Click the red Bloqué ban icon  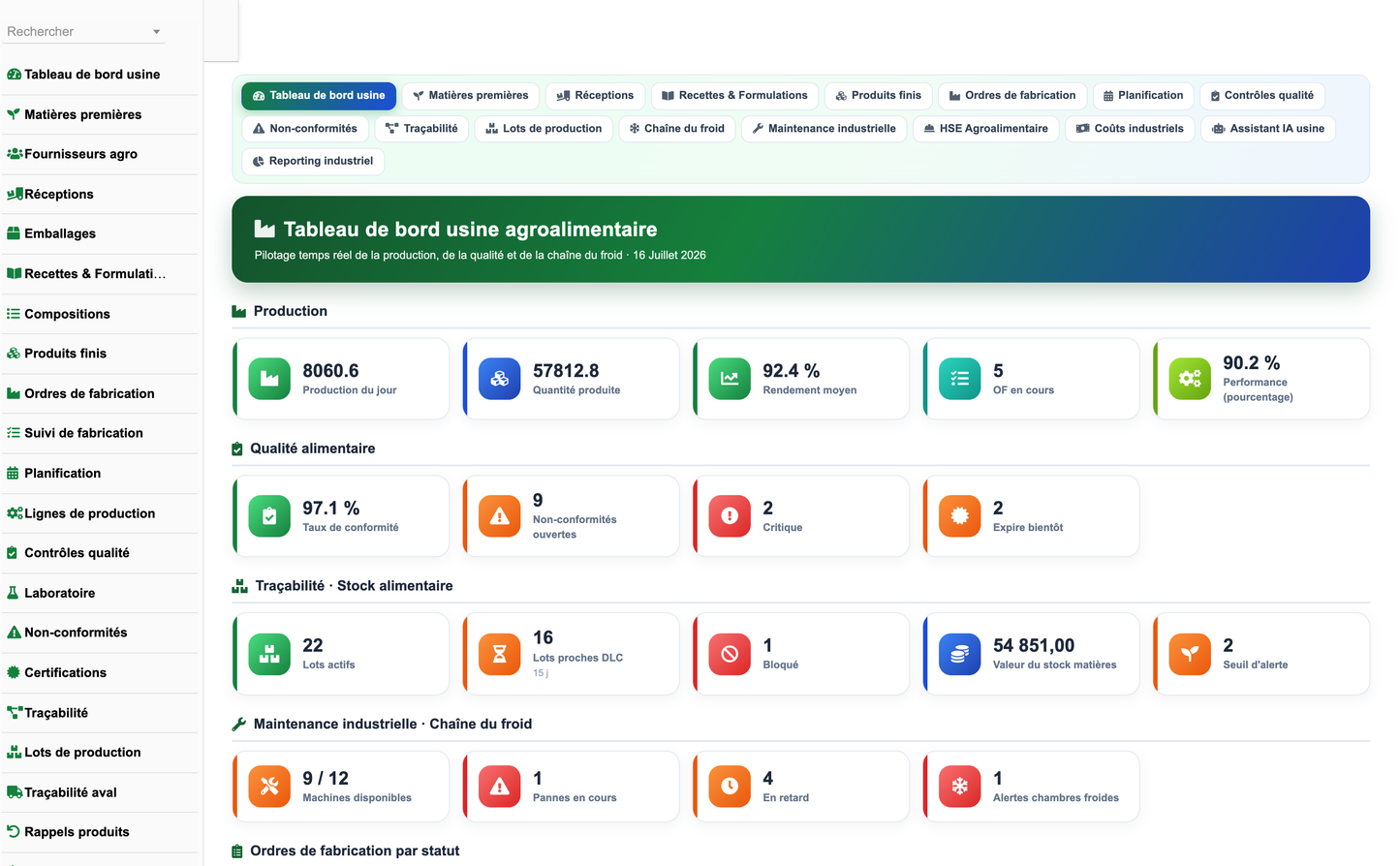click(730, 654)
